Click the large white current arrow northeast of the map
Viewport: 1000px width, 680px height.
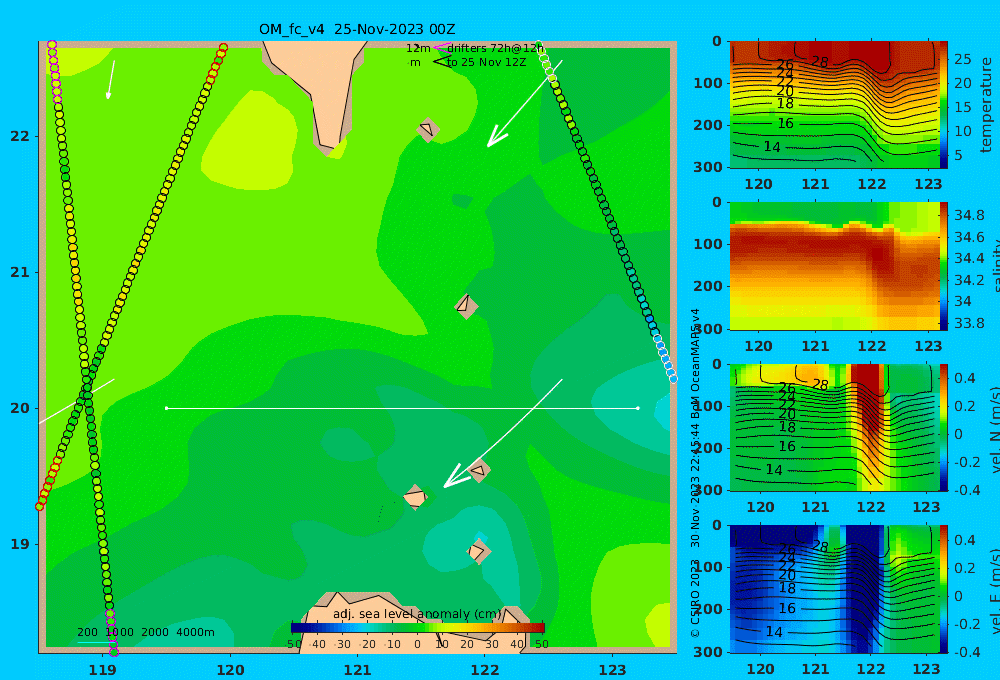point(524,104)
